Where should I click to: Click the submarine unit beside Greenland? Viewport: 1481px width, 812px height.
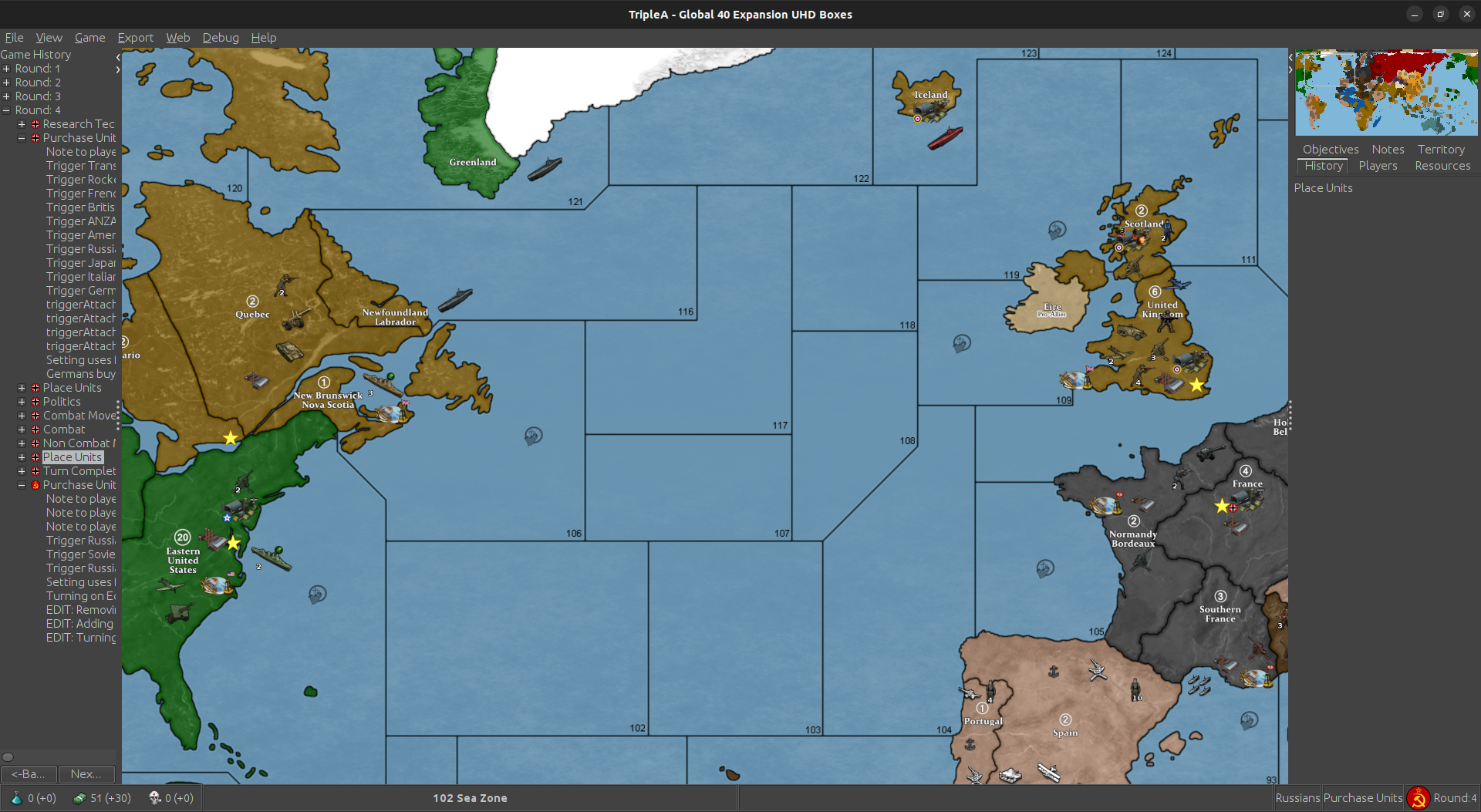click(x=545, y=169)
